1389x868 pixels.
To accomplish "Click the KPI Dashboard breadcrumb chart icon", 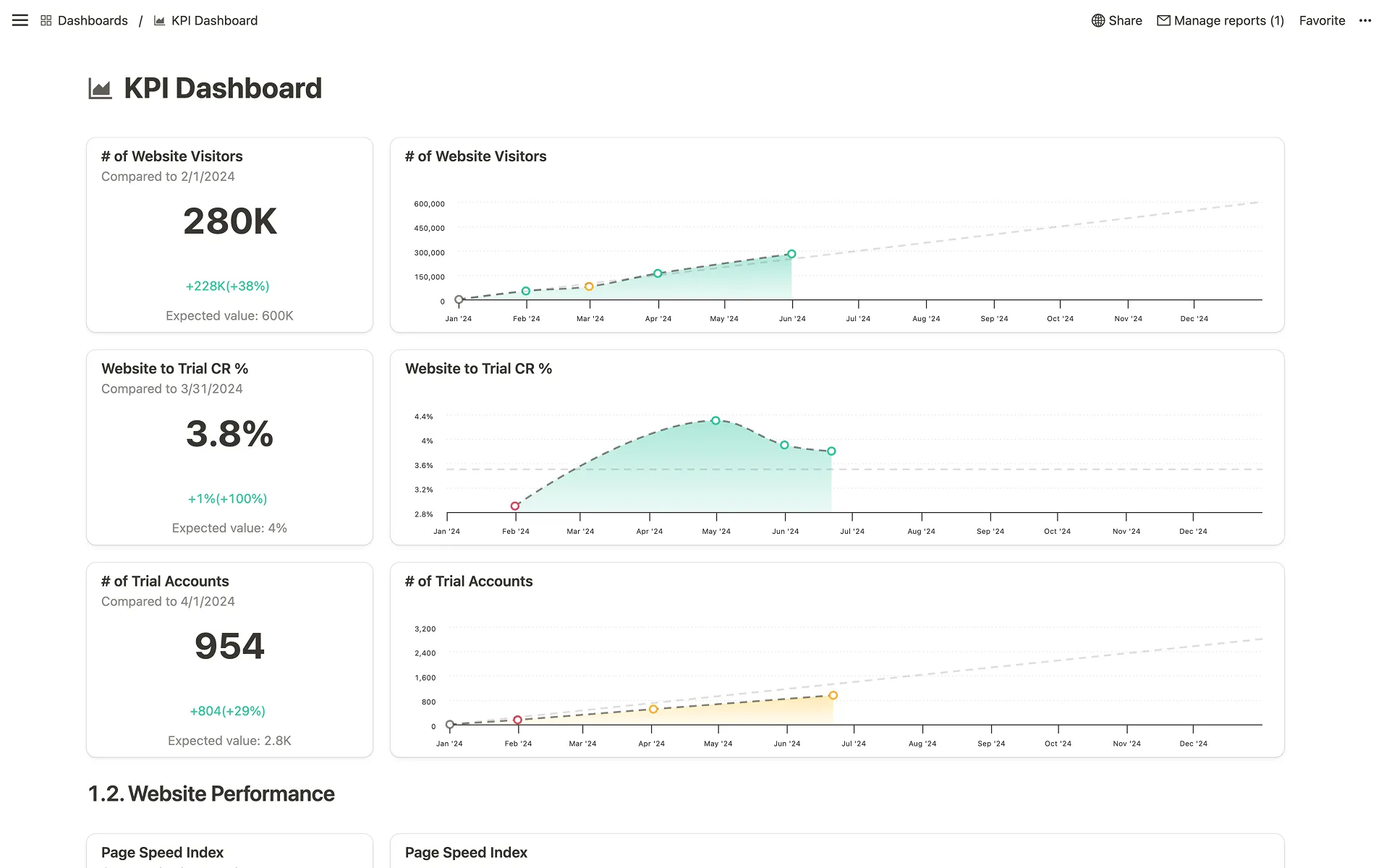I will [x=159, y=20].
